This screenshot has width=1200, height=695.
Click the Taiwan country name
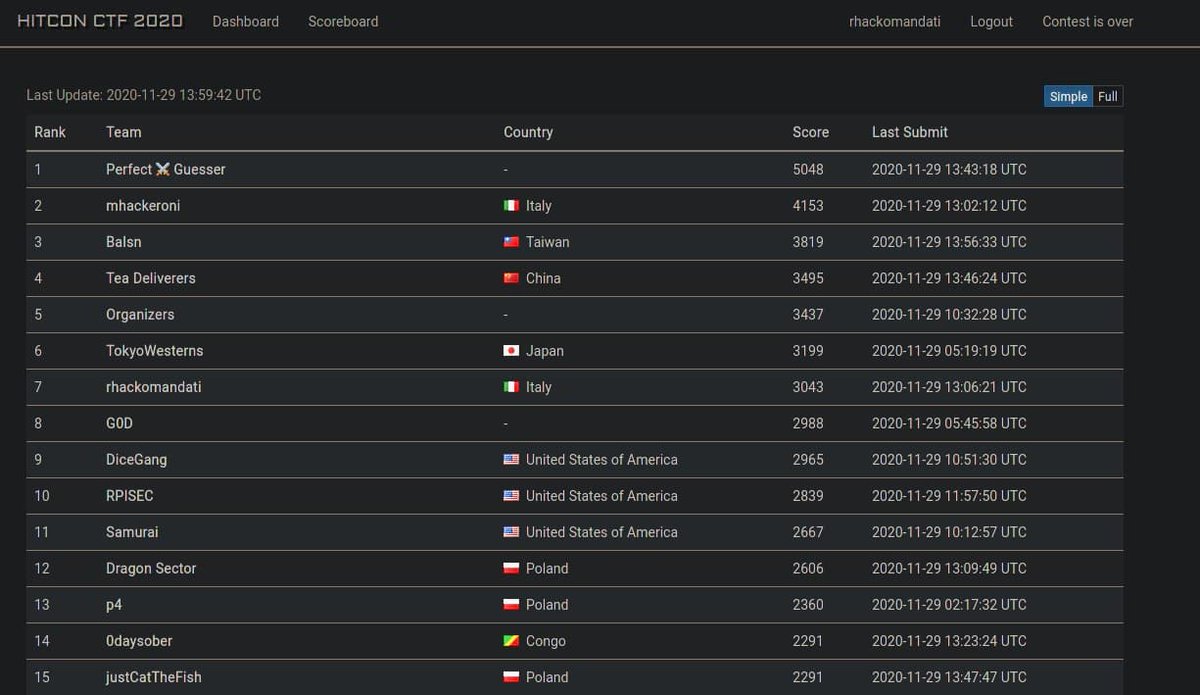pyautogui.click(x=548, y=242)
